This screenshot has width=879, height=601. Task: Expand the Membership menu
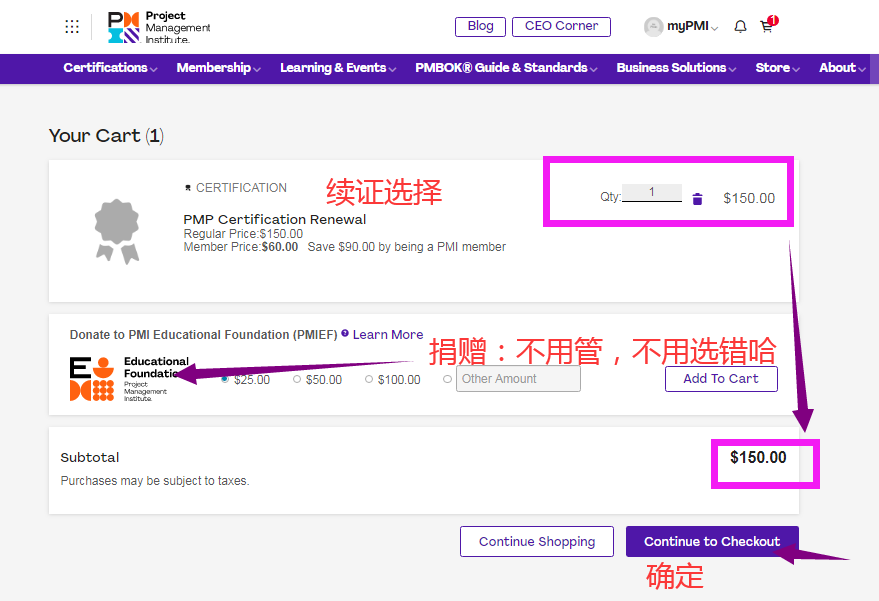tap(219, 68)
